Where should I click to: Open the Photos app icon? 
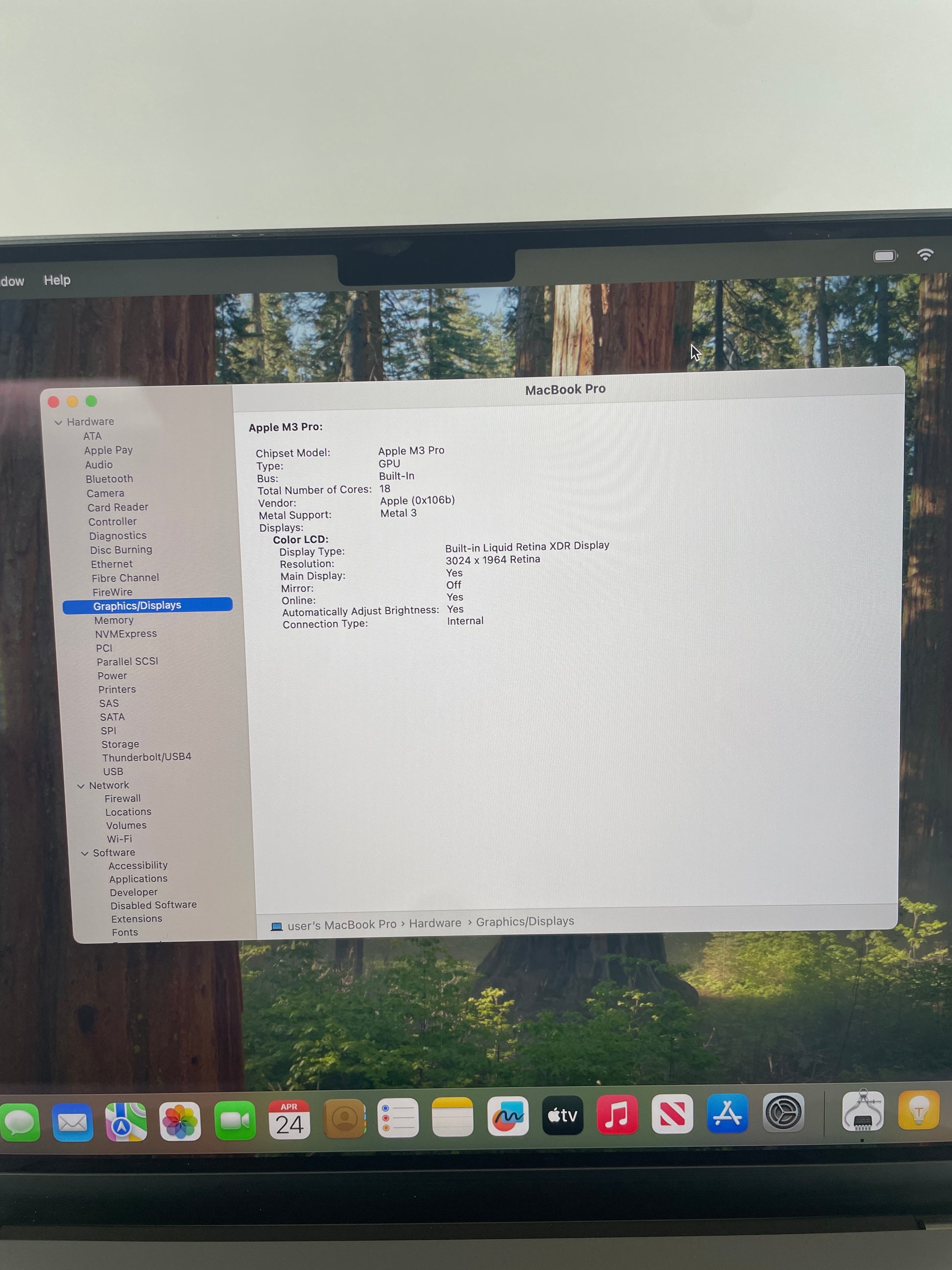pyautogui.click(x=180, y=1121)
